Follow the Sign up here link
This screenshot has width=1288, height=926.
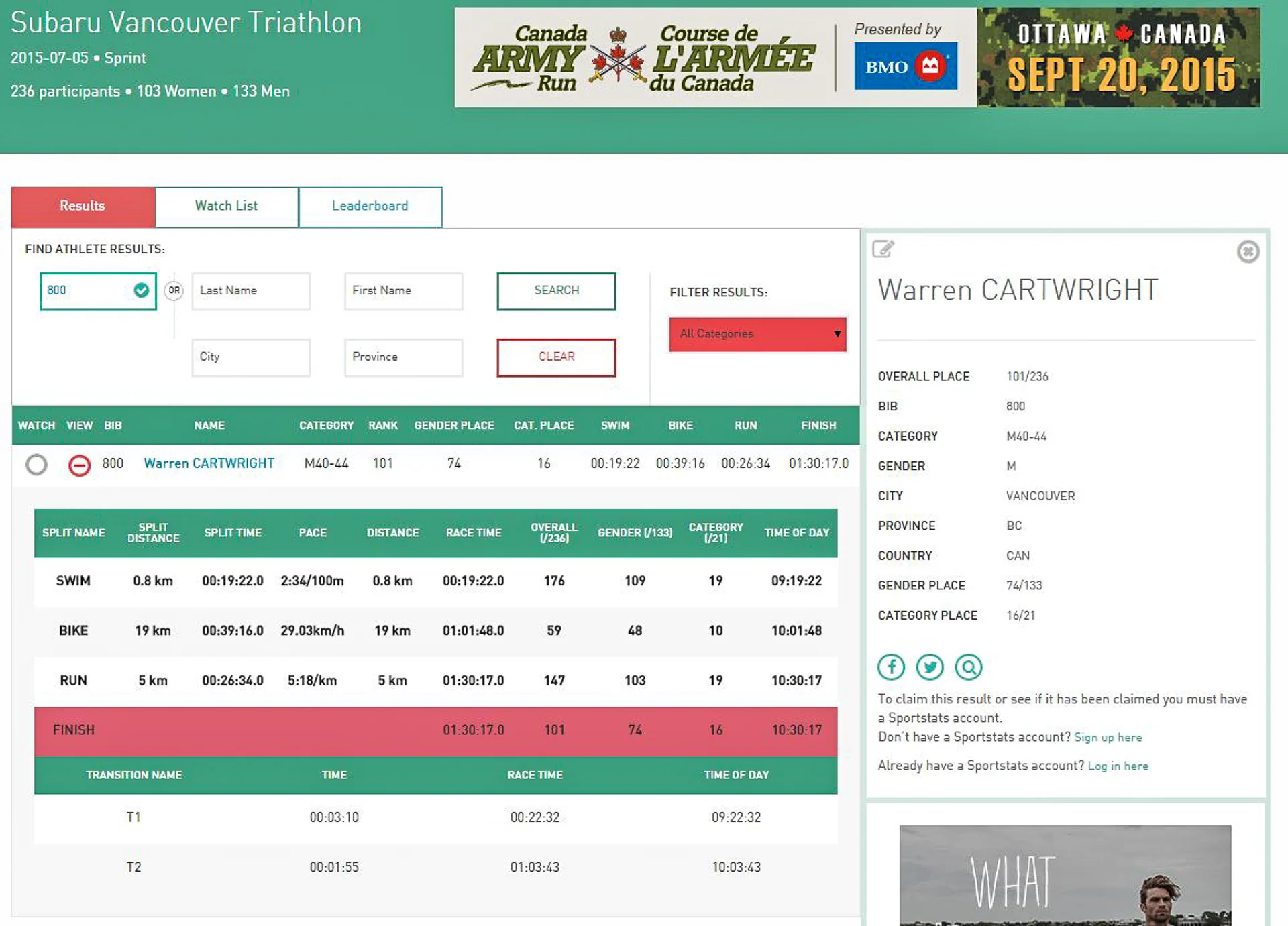[x=1108, y=738]
